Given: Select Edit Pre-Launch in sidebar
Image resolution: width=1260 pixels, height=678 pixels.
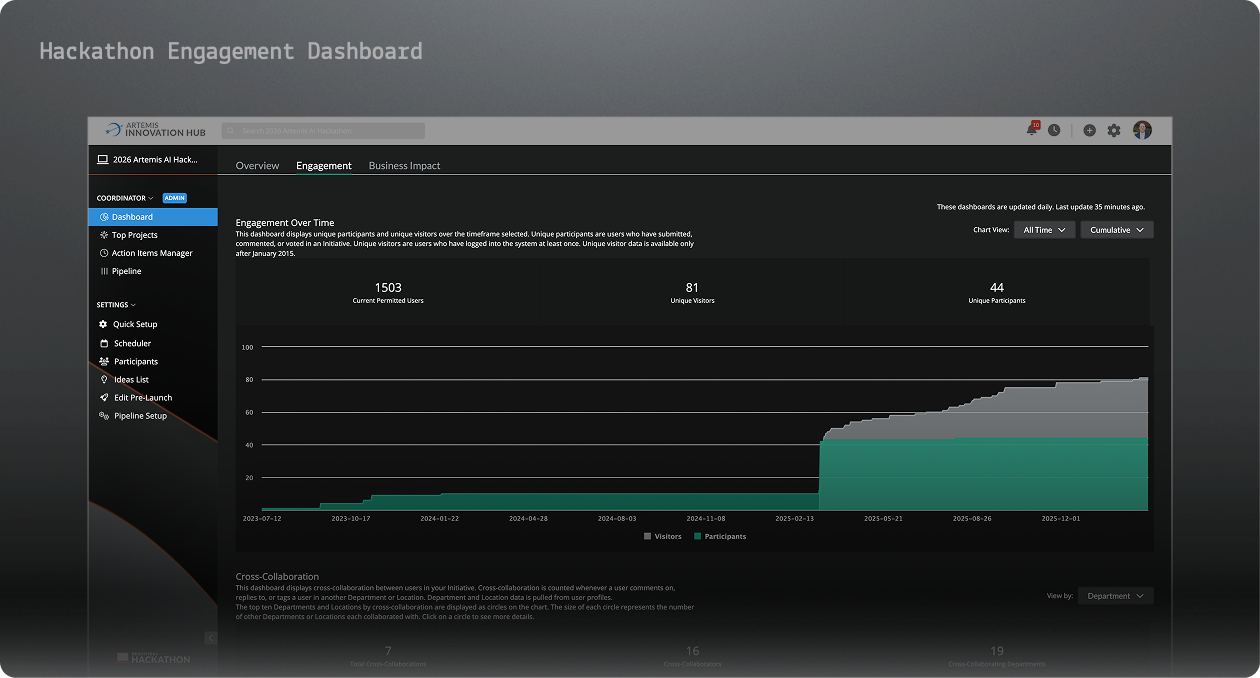Looking at the screenshot, I should click(142, 397).
